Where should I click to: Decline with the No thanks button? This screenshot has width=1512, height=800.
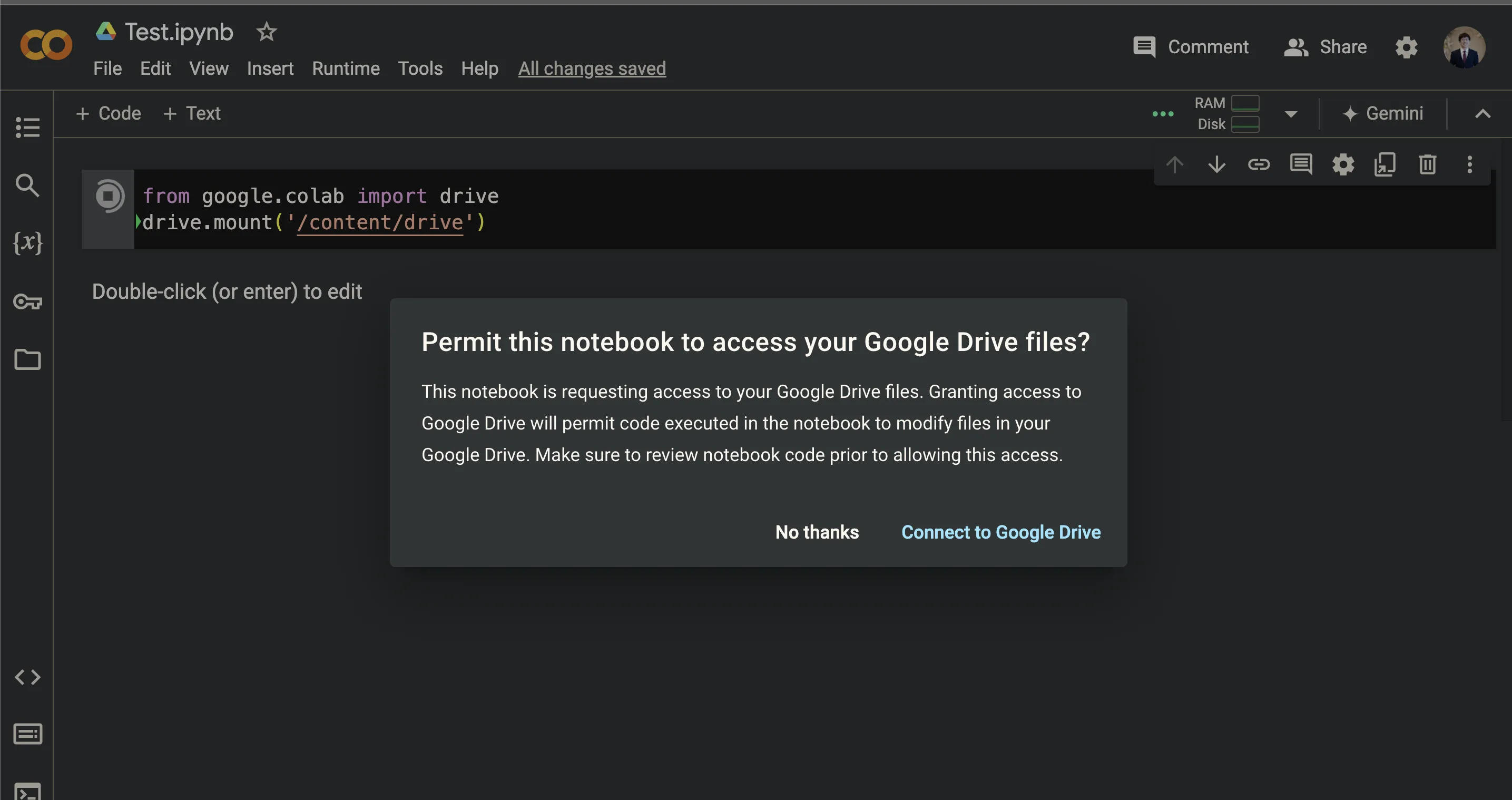817,532
